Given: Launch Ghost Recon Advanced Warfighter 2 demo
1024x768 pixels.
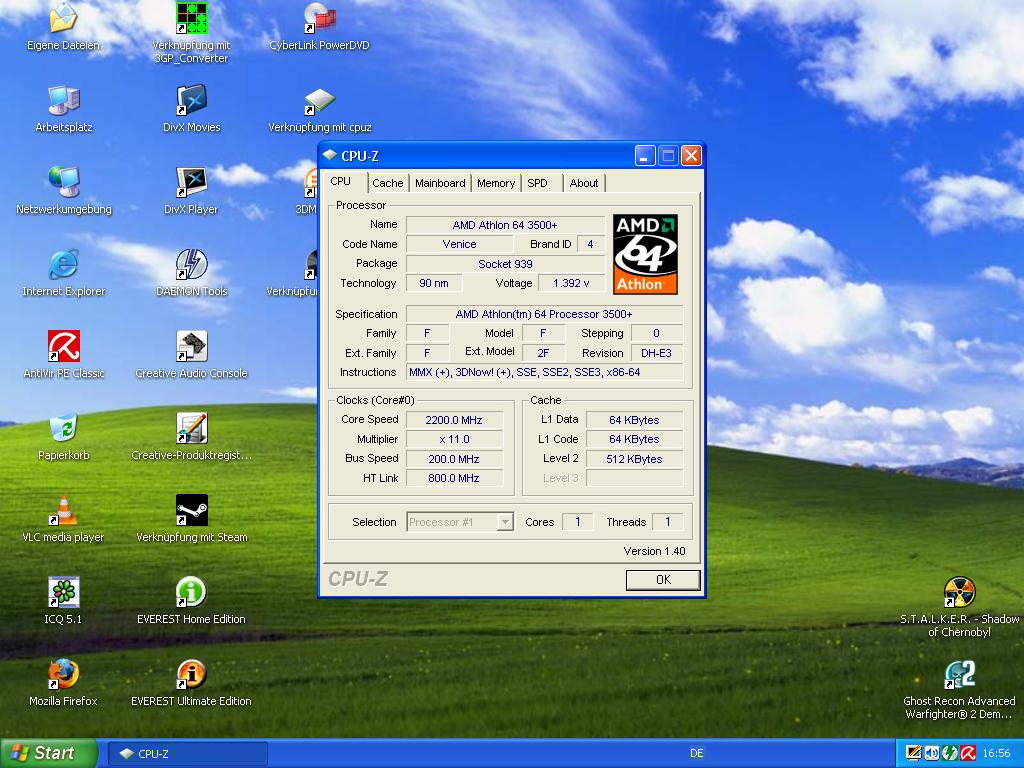Looking at the screenshot, I should (x=959, y=674).
